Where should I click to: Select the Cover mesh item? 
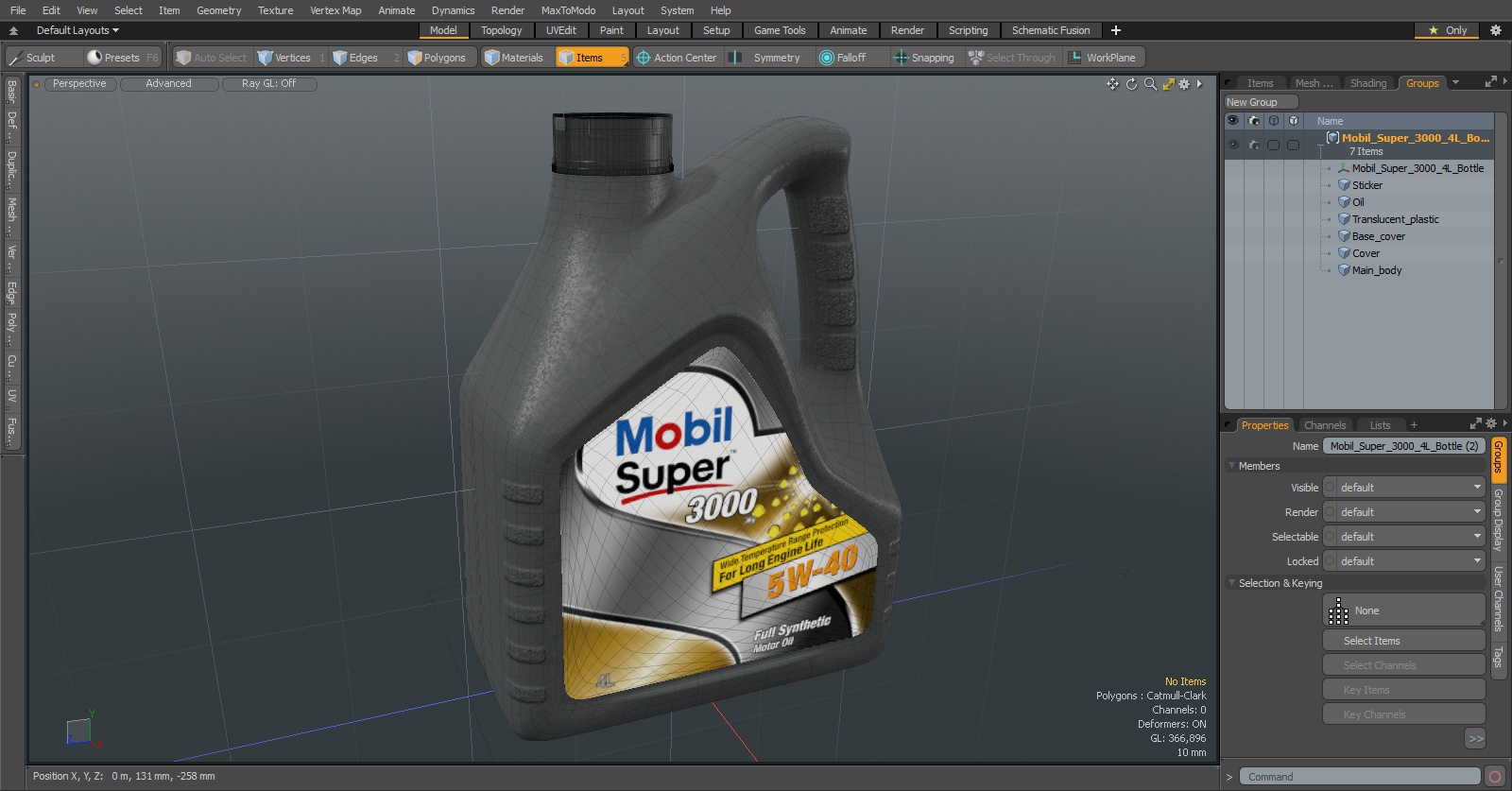tap(1366, 253)
